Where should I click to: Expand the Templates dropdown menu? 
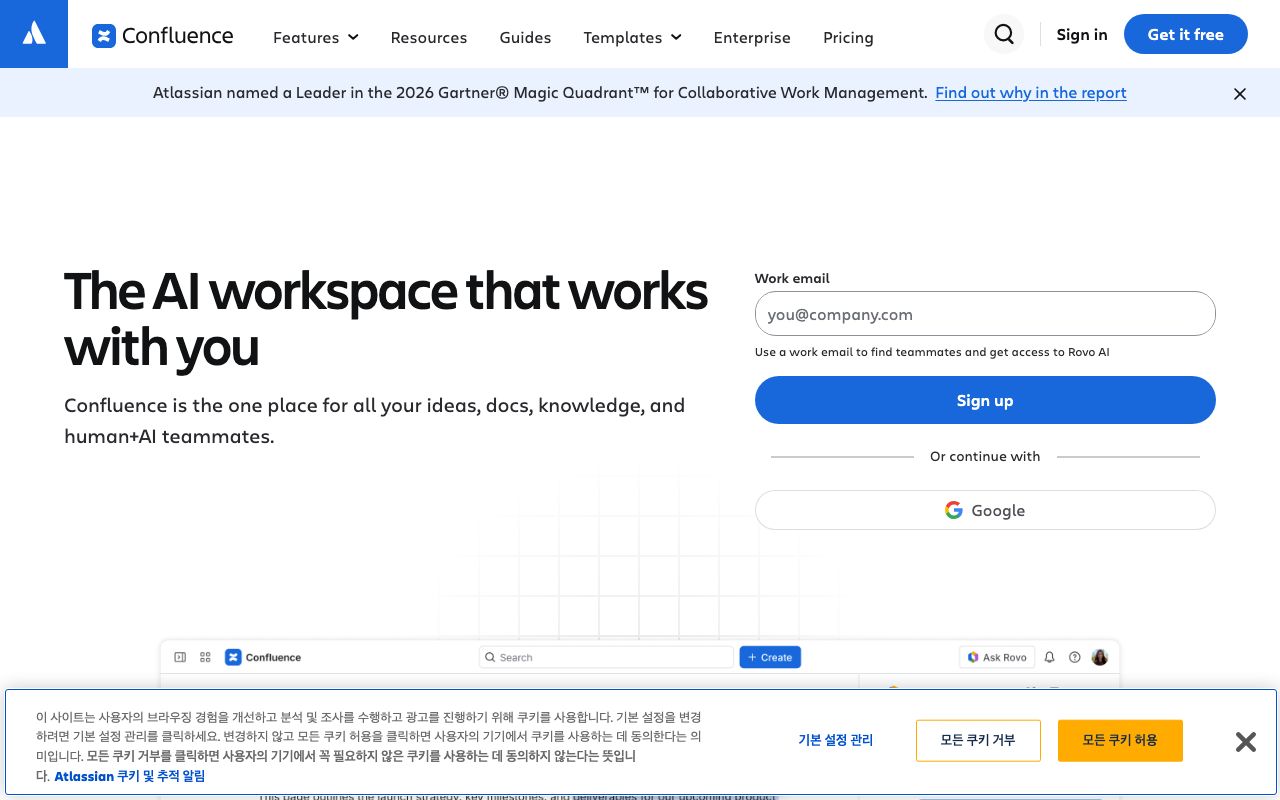[632, 37]
